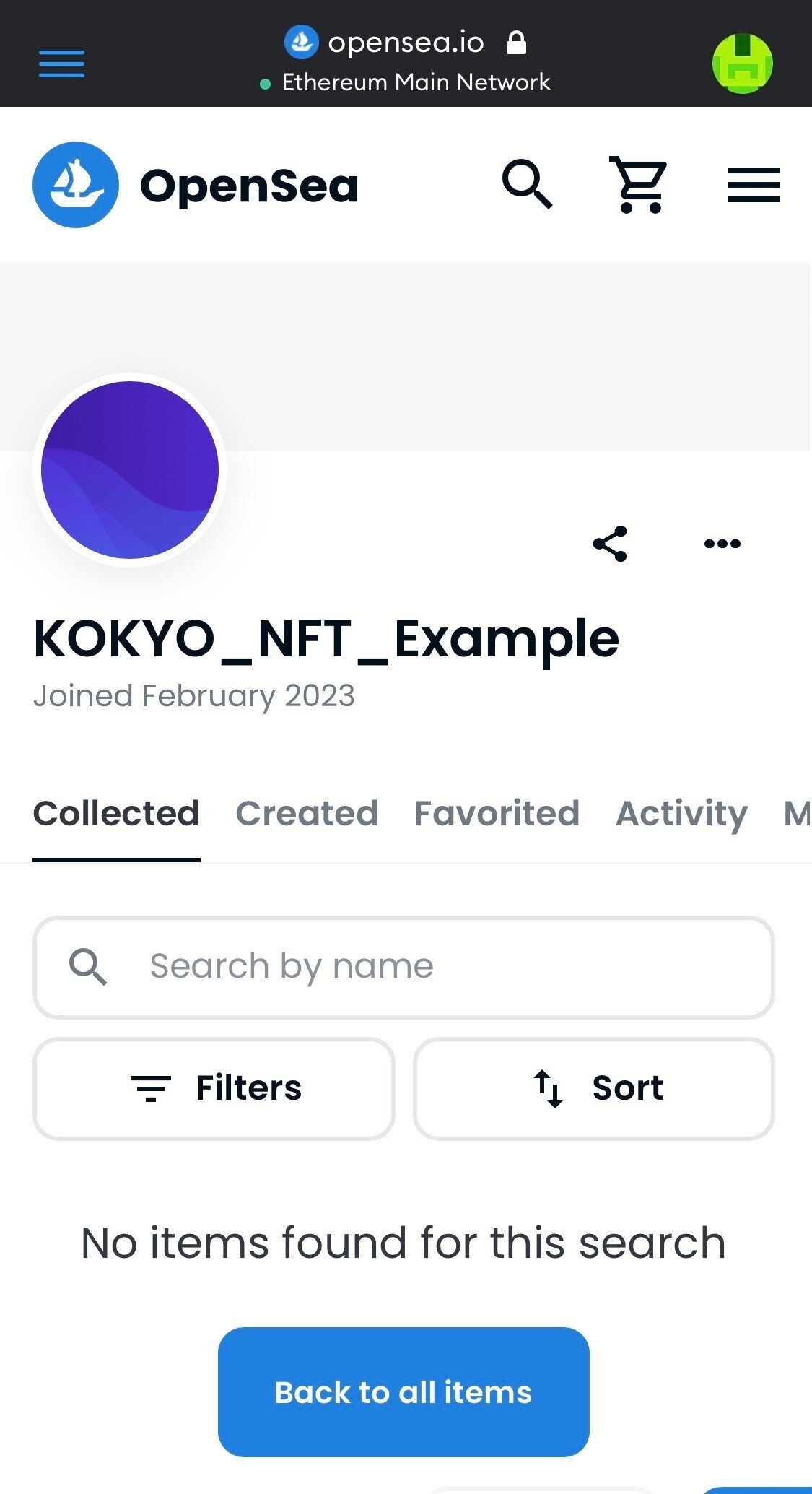
Task: Click the opensea.io address text
Action: (x=406, y=43)
